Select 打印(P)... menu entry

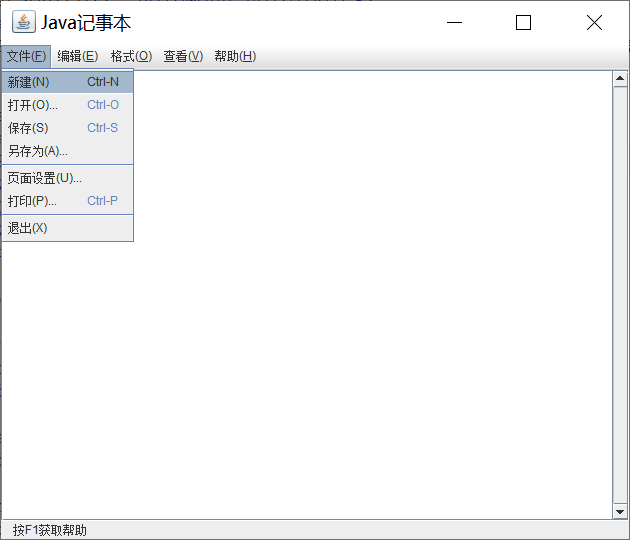click(68, 200)
